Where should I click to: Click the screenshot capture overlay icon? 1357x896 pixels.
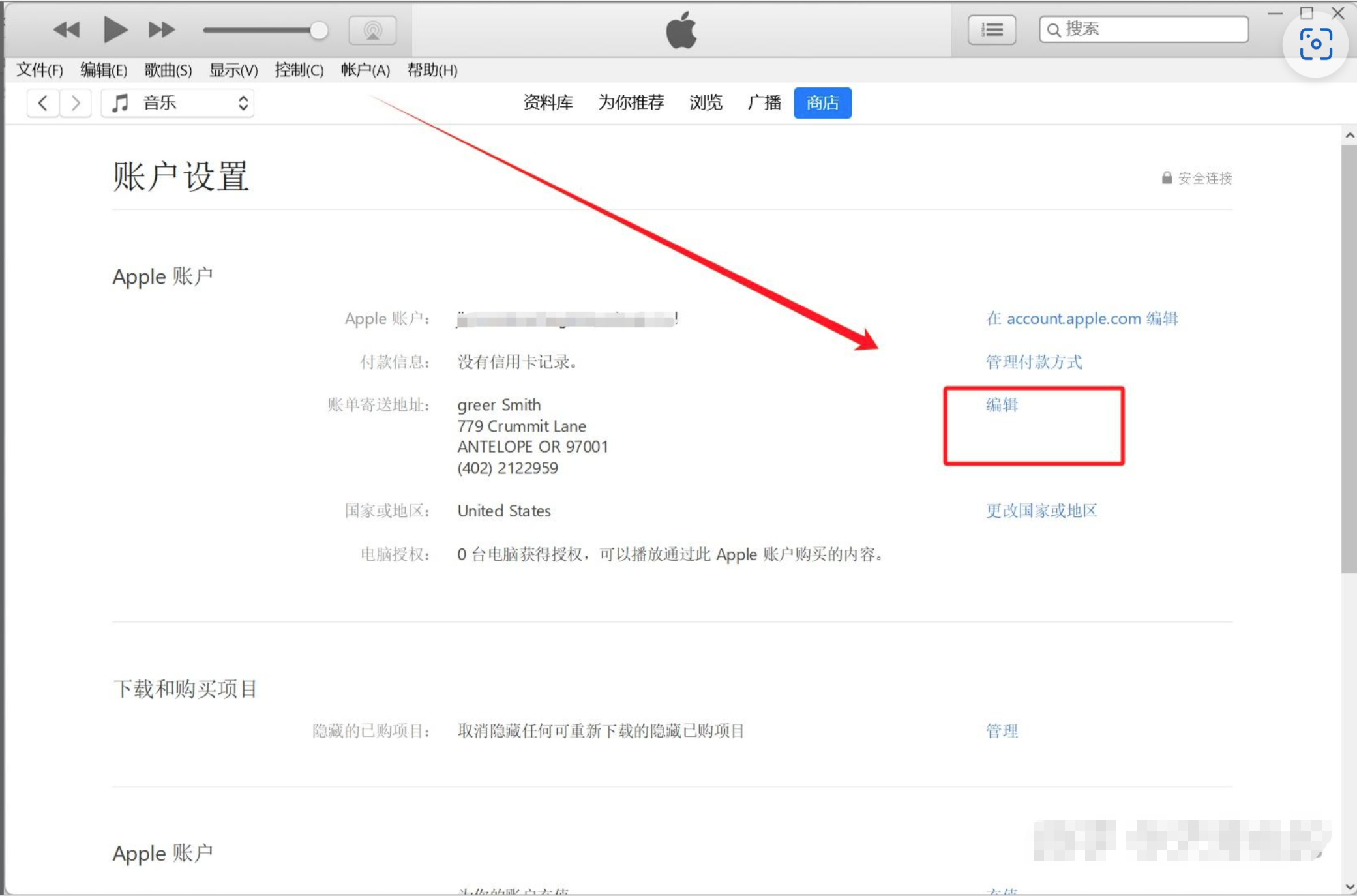[1315, 44]
